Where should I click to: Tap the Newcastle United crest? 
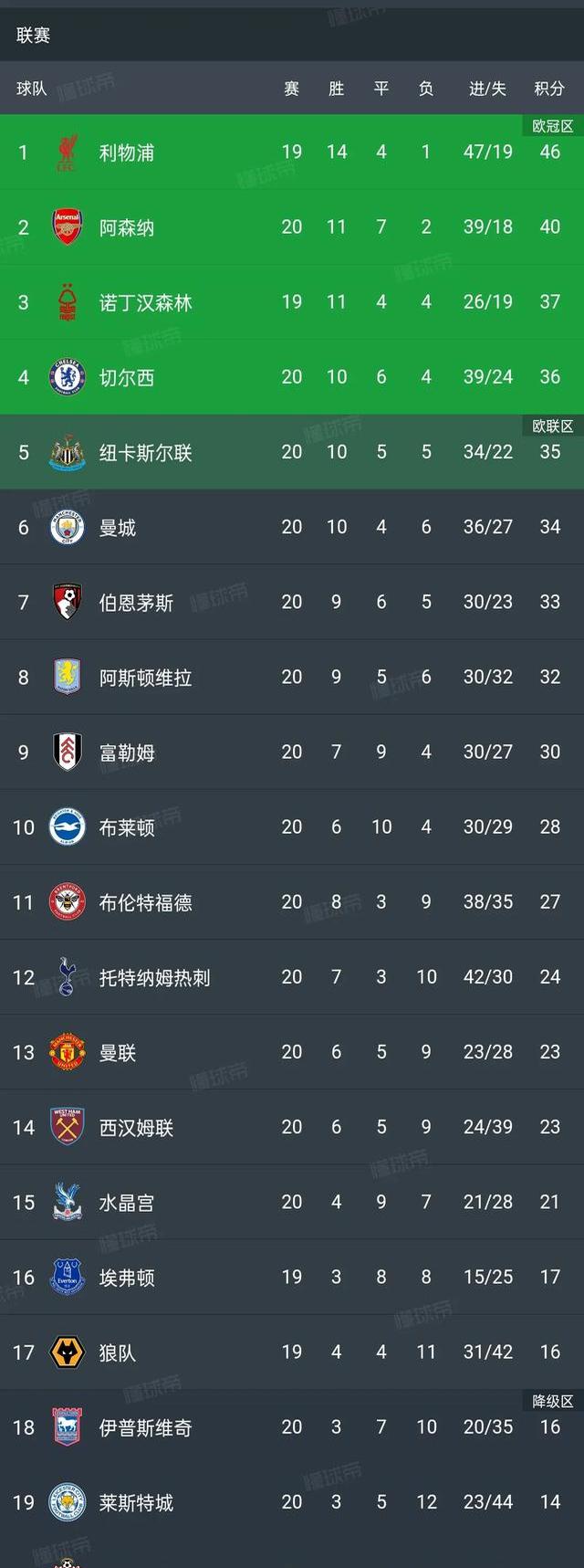pos(67,452)
